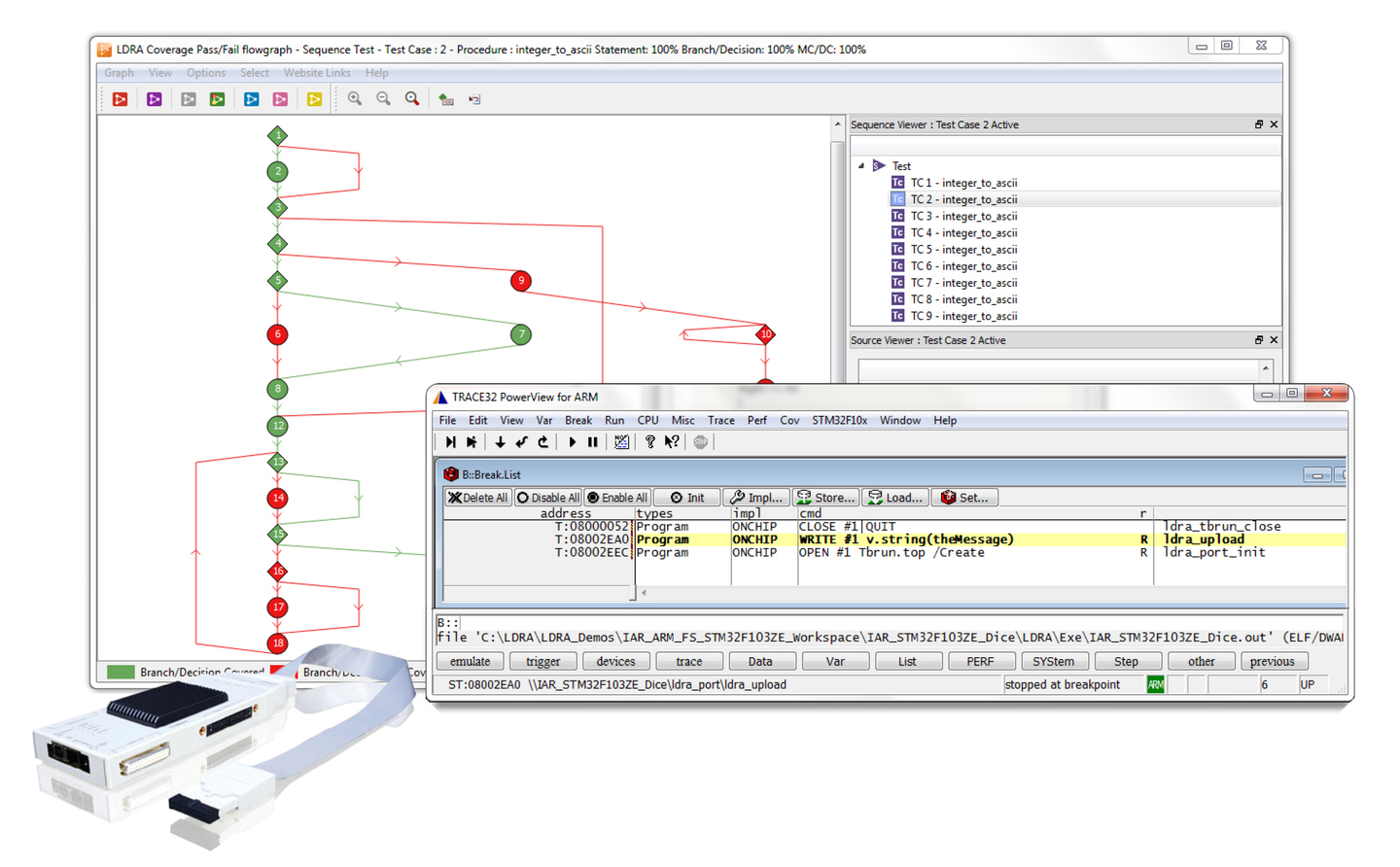Click the Delete All breakpoints button
The image size is (1400, 867).
(478, 498)
